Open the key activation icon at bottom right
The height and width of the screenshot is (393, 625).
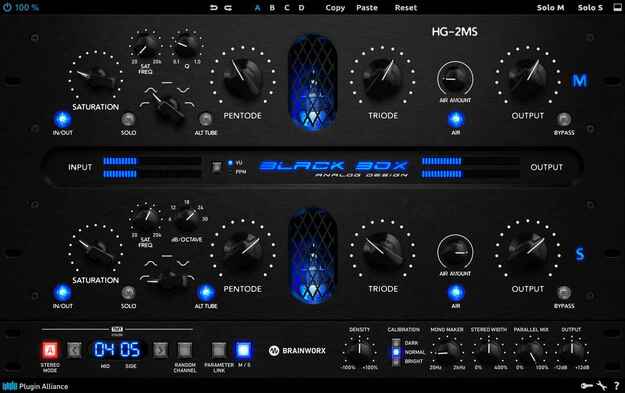(586, 385)
